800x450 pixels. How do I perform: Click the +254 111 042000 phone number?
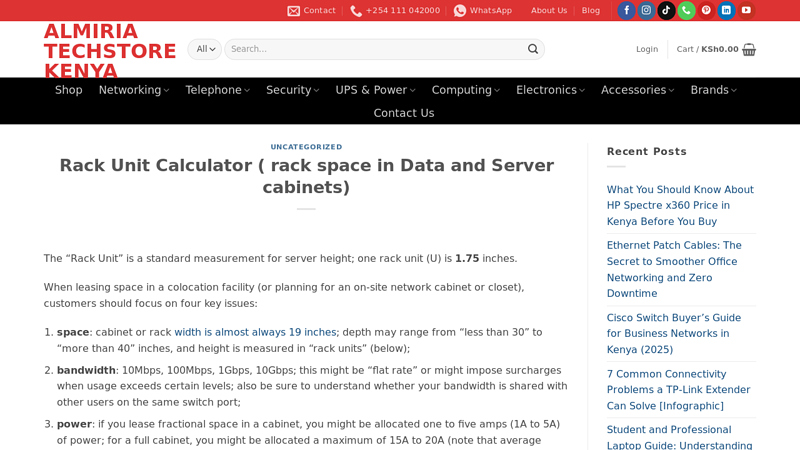tap(403, 10)
